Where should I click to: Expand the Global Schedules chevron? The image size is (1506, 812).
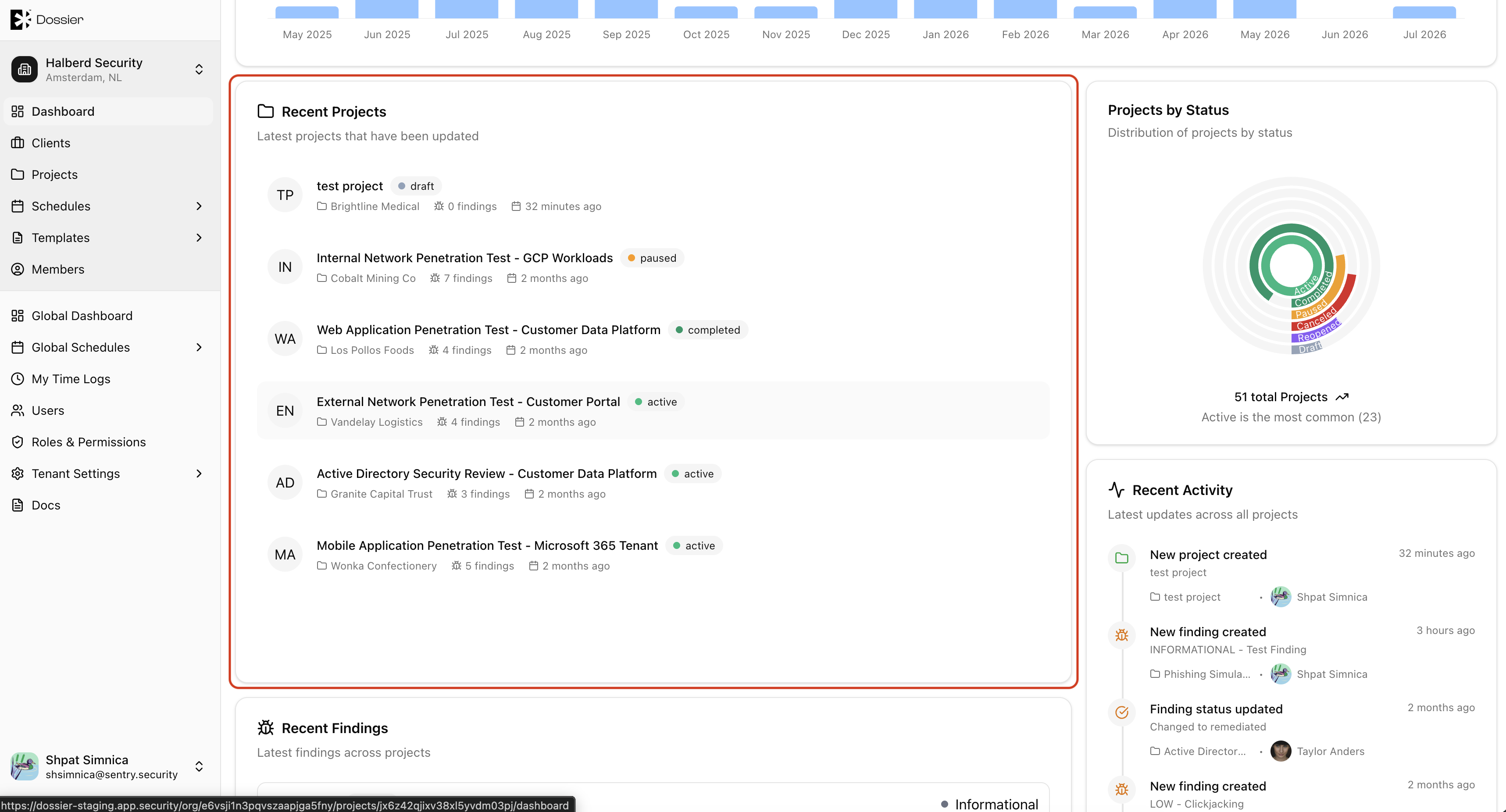[x=199, y=347]
